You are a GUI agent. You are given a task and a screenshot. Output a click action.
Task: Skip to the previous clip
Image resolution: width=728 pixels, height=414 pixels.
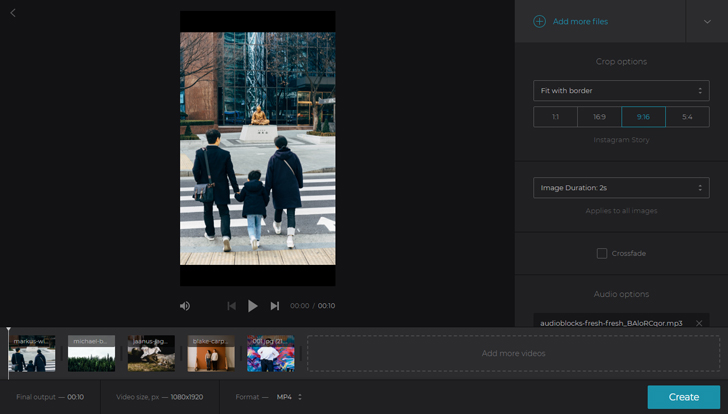231,306
